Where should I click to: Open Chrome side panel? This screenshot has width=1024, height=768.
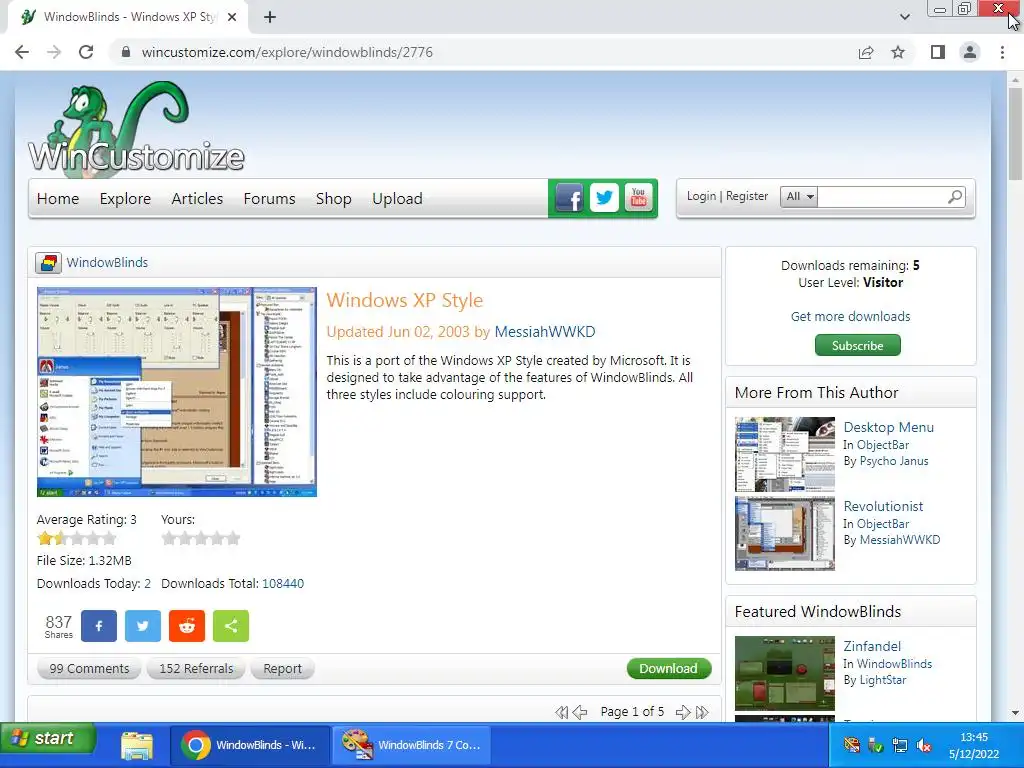click(938, 52)
